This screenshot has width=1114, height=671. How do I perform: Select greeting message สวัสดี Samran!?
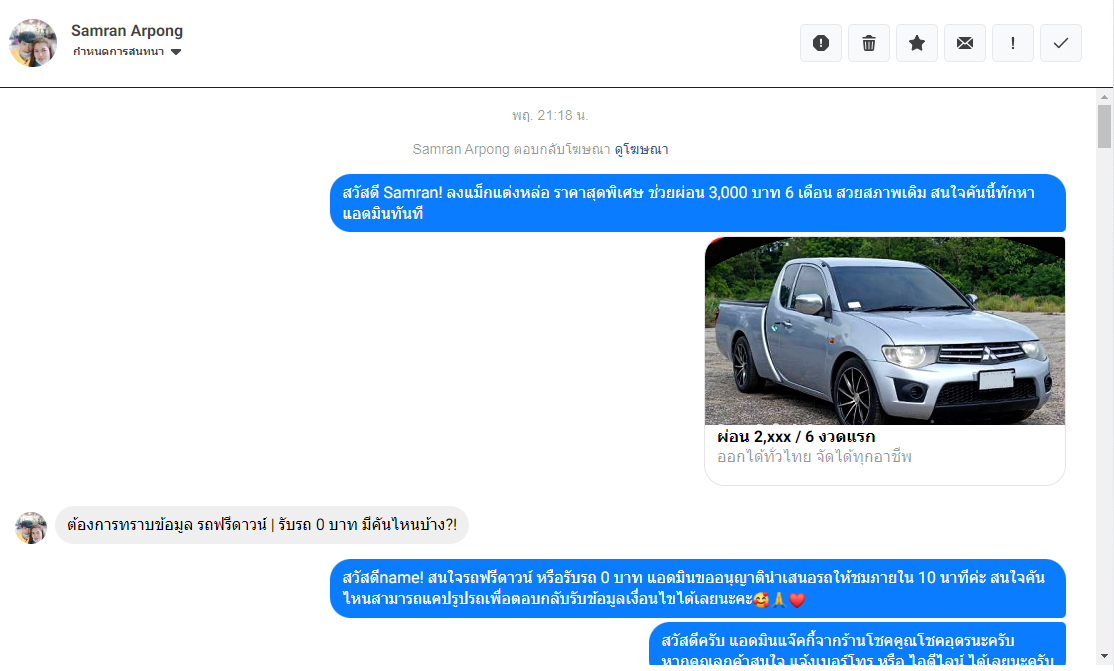point(698,203)
